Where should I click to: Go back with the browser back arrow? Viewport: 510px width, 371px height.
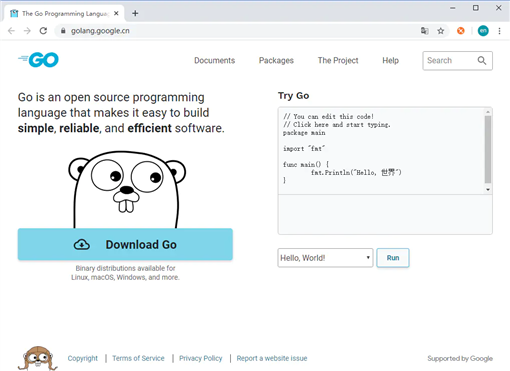click(11, 31)
